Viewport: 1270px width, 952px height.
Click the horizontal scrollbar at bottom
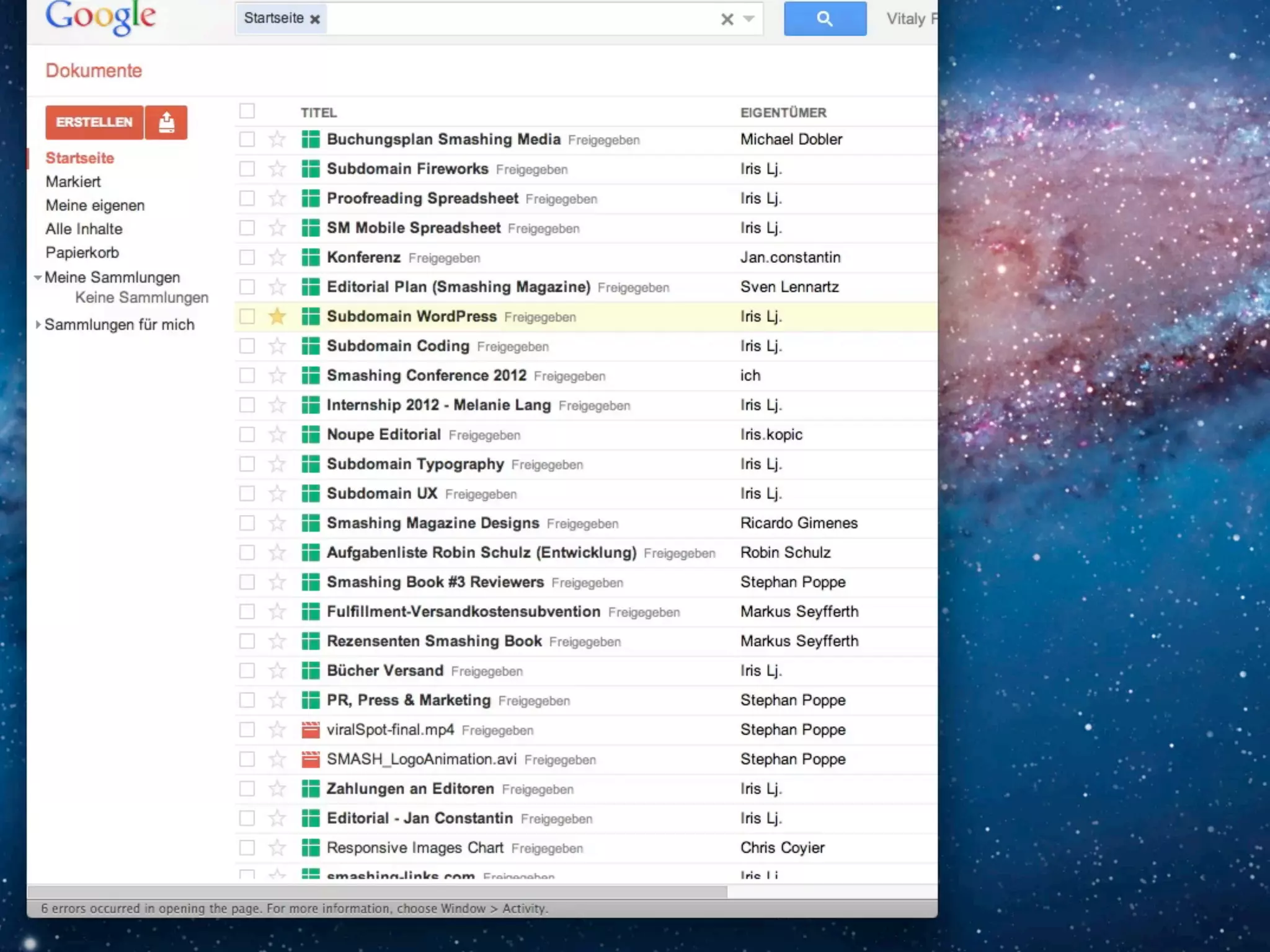tap(376, 892)
